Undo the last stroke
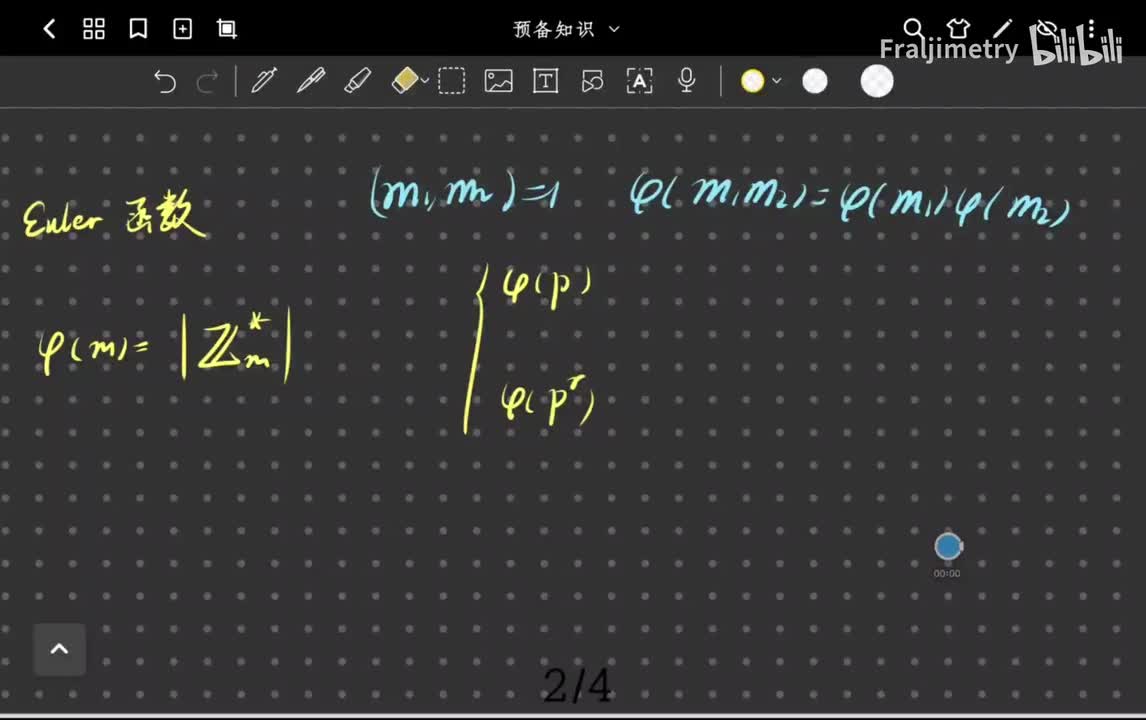This screenshot has height=720, width=1146. click(x=165, y=81)
